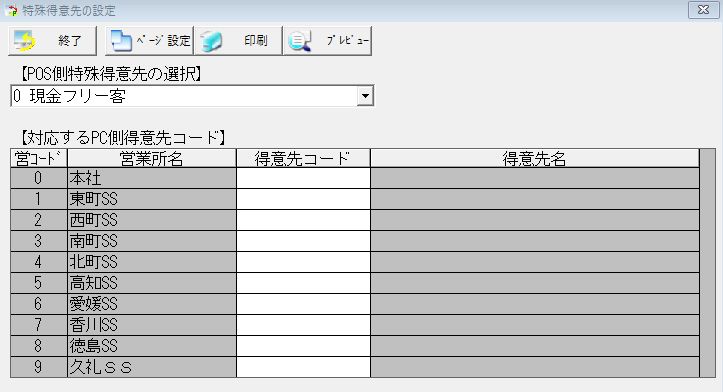Select the 愛媛SS office name cell
Screen dimensions: 723x392
pos(152,304)
